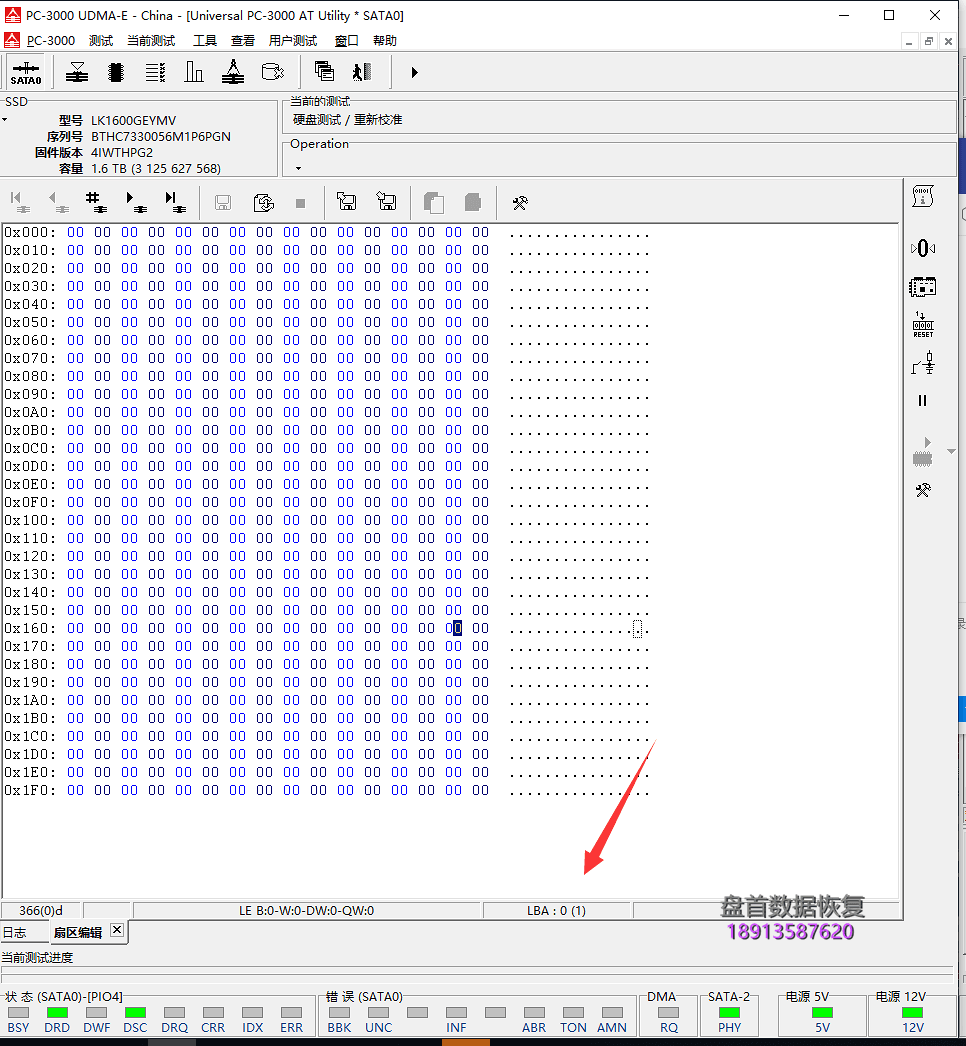Close the inner utility window
The height and width of the screenshot is (1046, 966).
click(948, 41)
